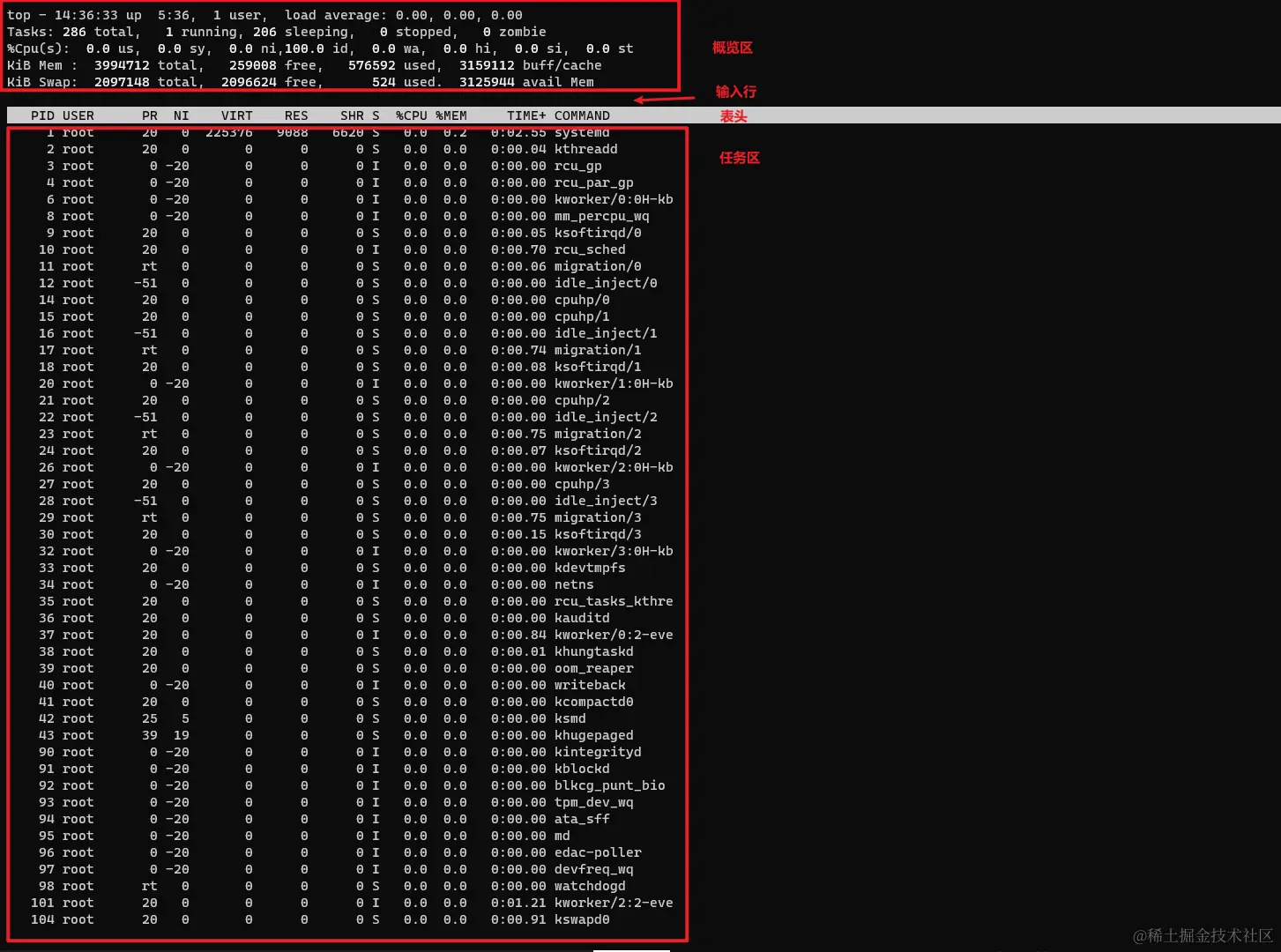Click the 'load average' text

[x=335, y=15]
